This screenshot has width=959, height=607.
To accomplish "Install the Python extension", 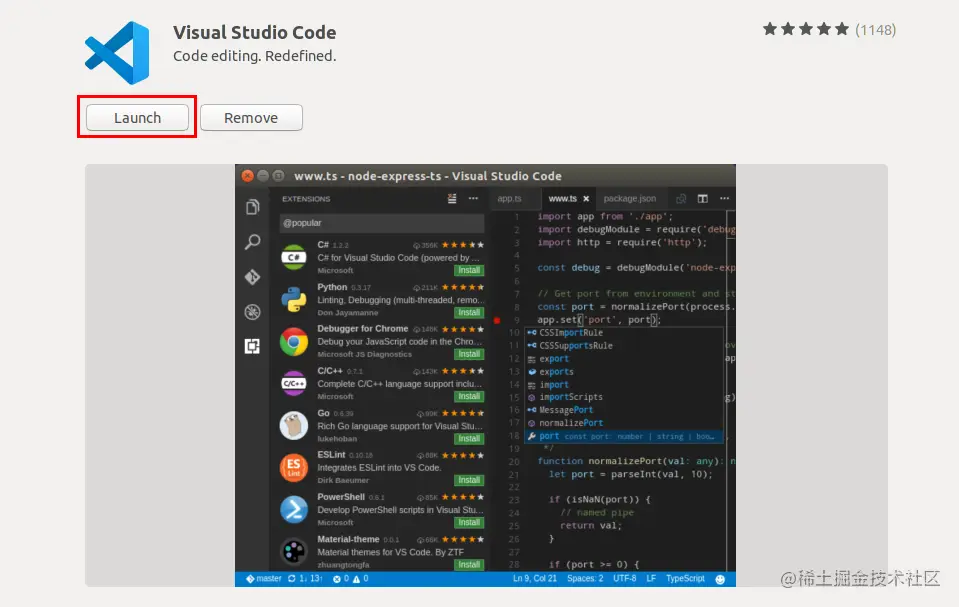I will pos(469,313).
